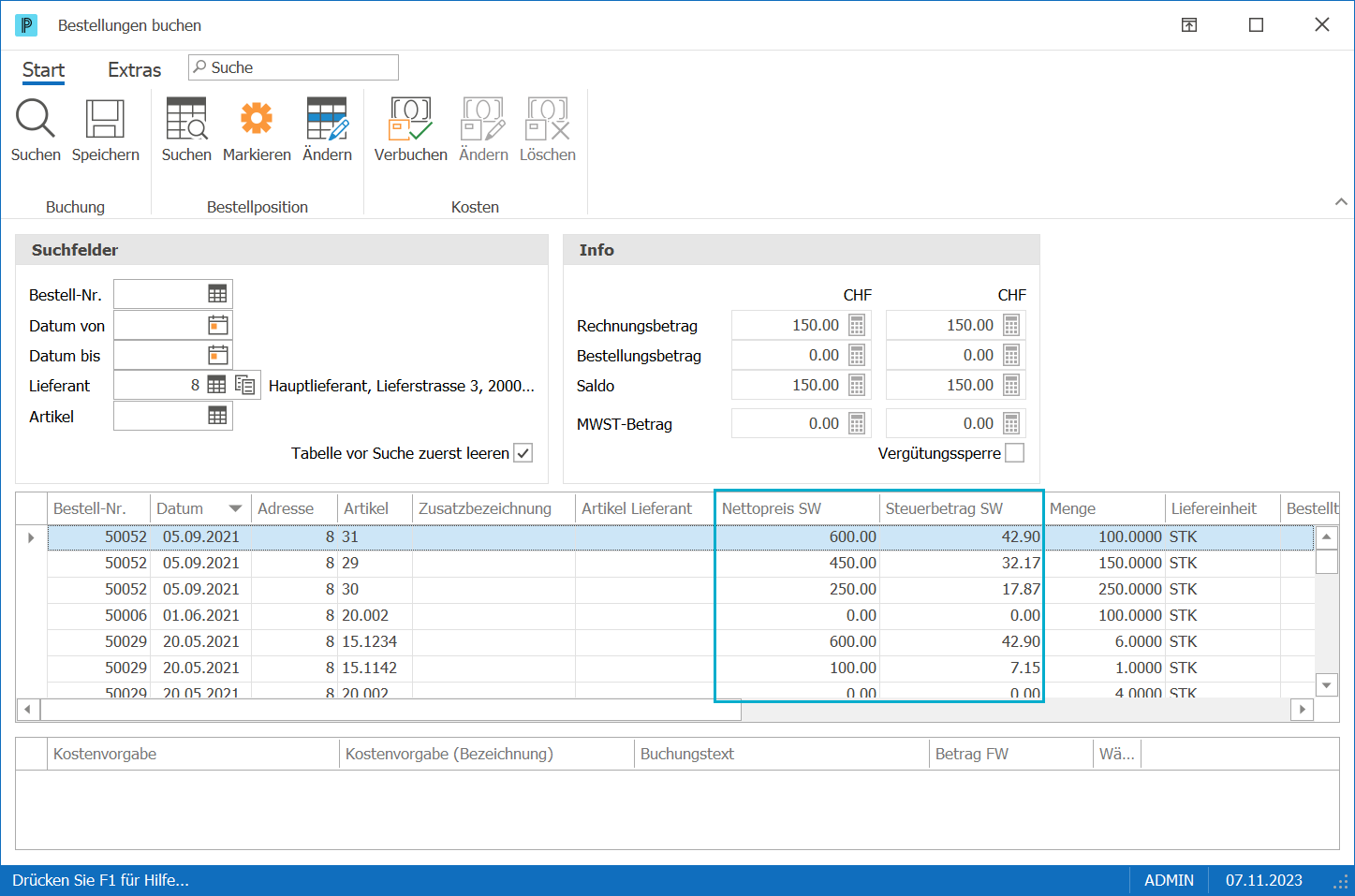Viewport: 1355px width, 896px height.
Task: Toggle the ribbon display options button
Action: pos(1189,25)
